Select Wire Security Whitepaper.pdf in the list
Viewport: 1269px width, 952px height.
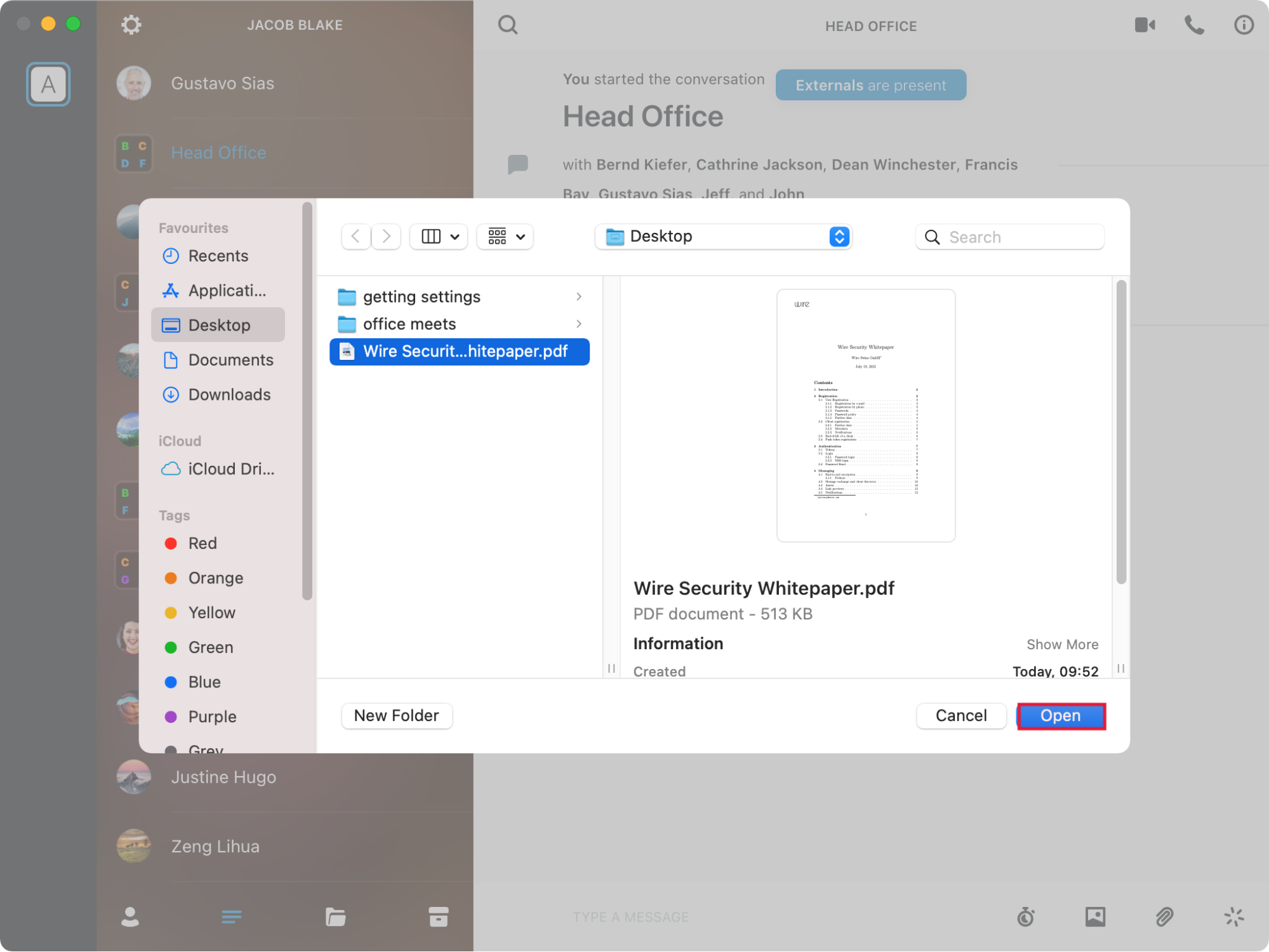pos(459,351)
